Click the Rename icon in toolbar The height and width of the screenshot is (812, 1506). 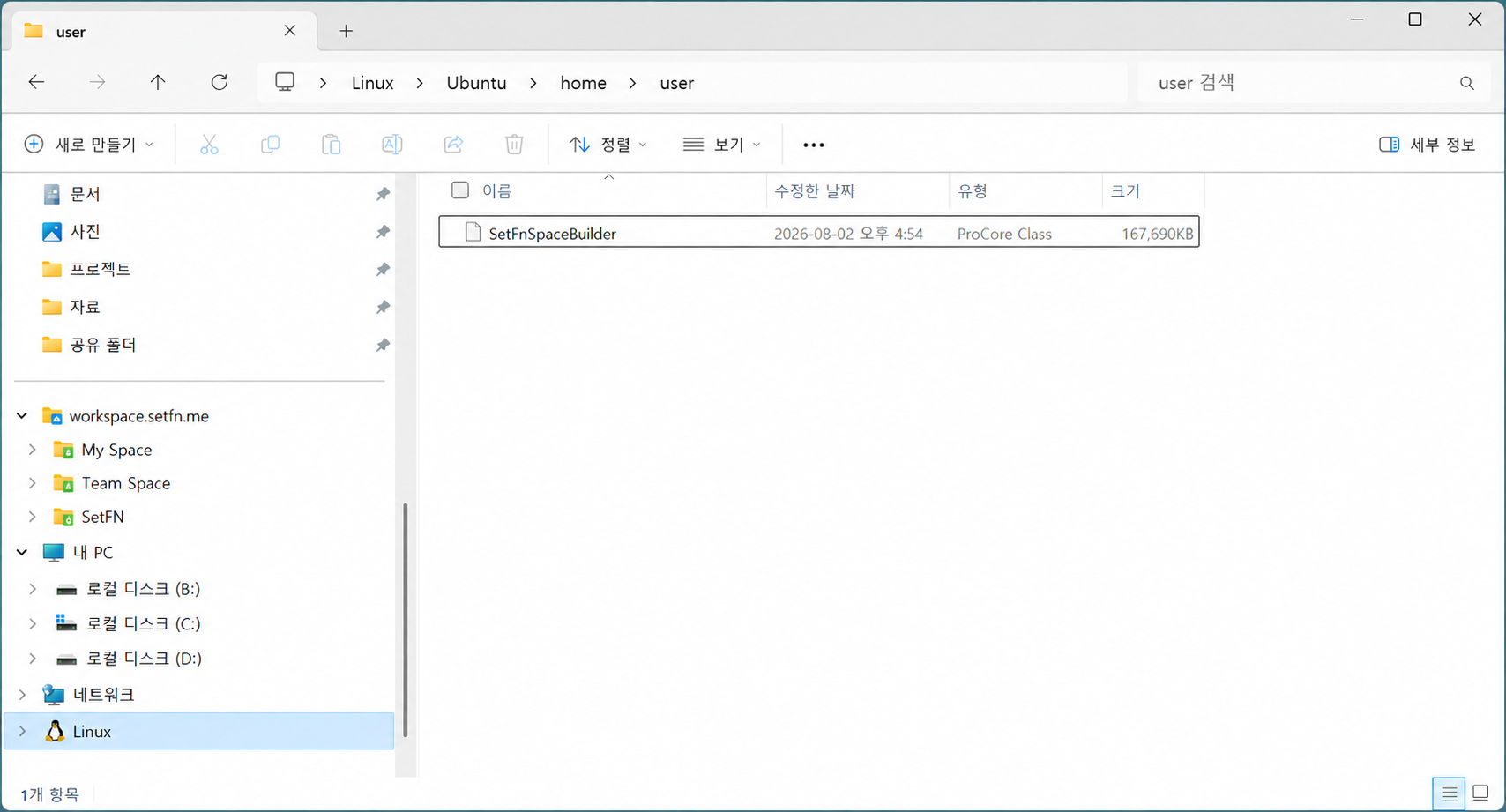(392, 145)
